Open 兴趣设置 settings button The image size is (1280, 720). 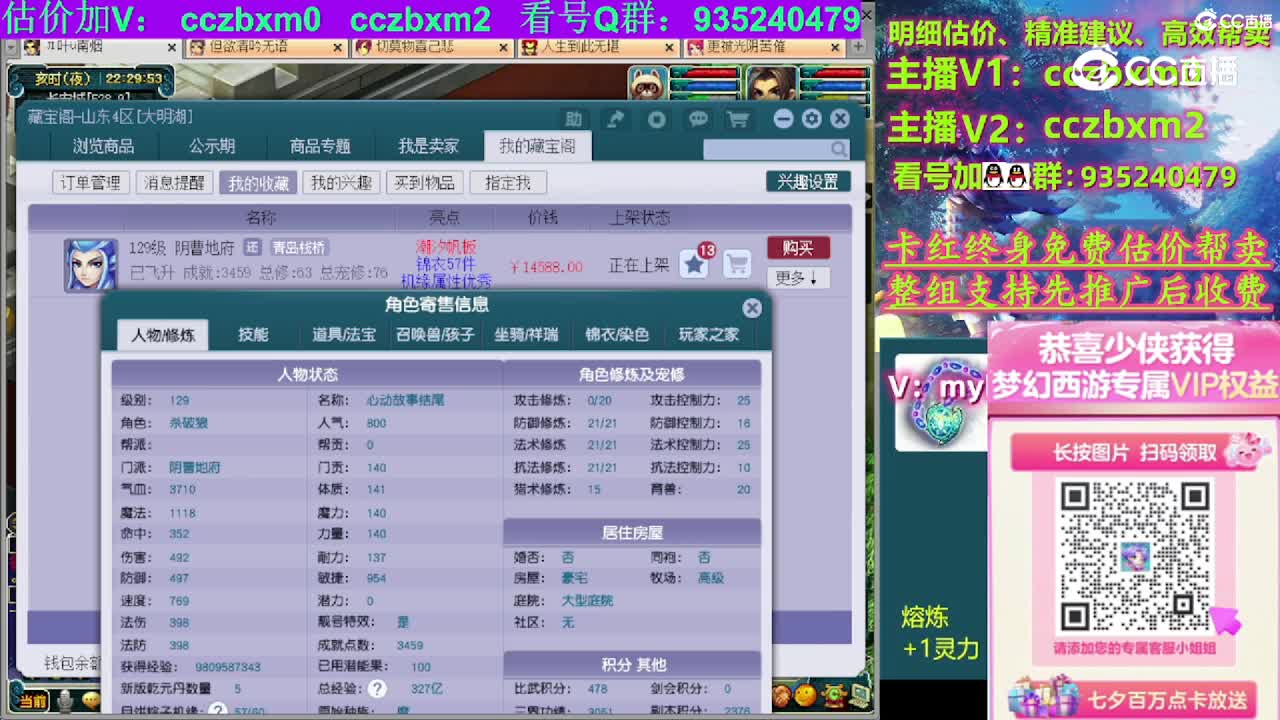tap(808, 182)
